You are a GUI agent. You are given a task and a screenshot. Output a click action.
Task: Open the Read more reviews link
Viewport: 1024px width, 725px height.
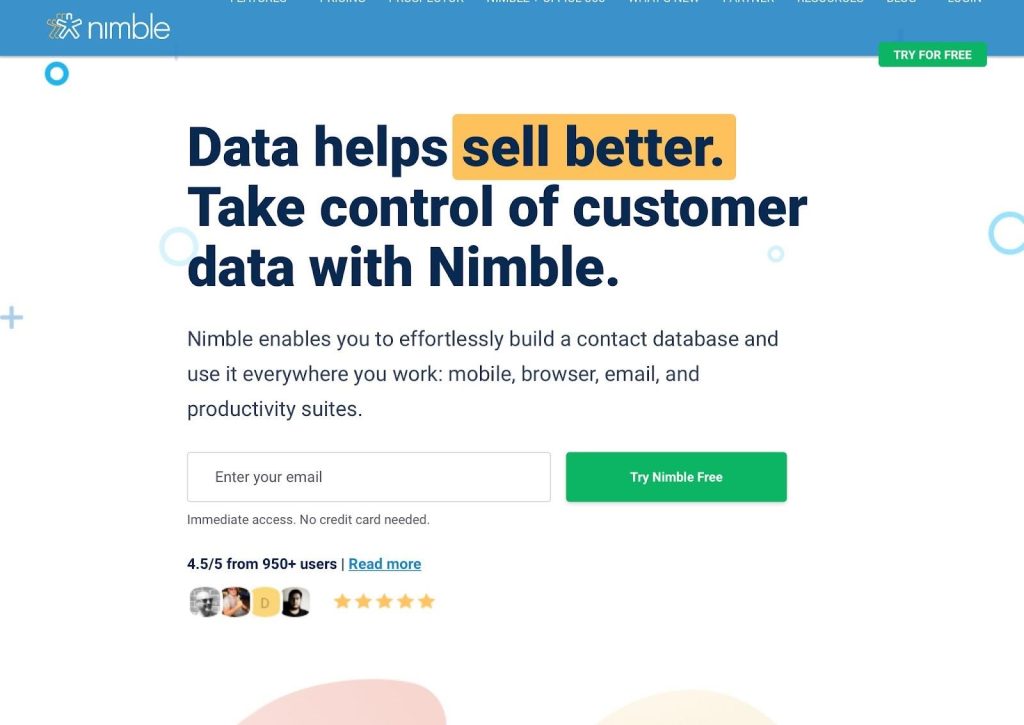pyautogui.click(x=385, y=564)
